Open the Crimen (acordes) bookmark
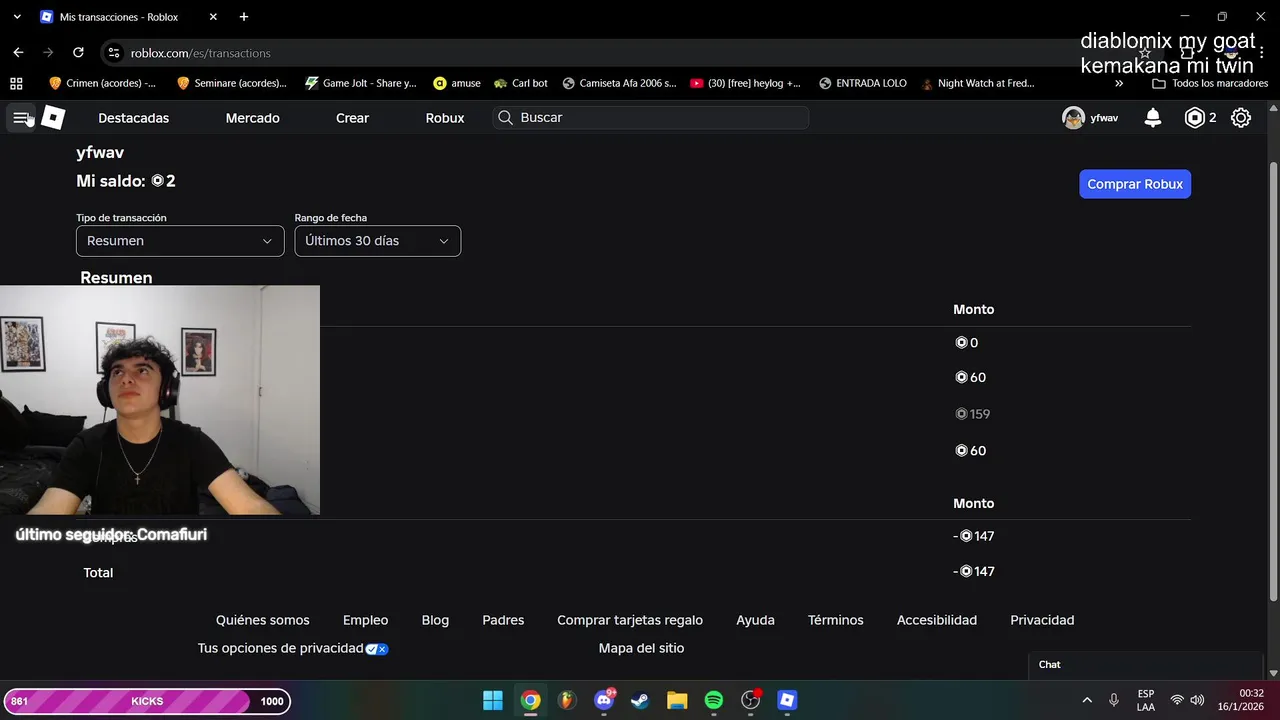The width and height of the screenshot is (1280, 720). [102, 83]
